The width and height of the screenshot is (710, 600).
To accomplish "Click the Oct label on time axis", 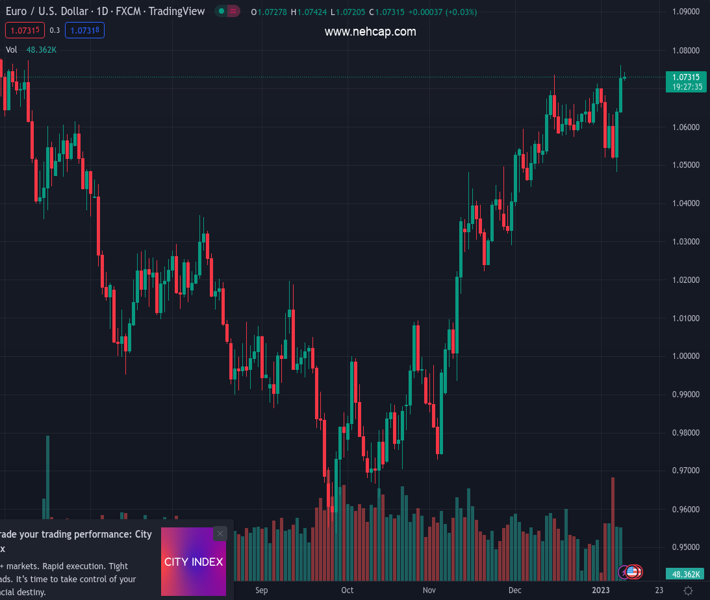I will point(347,591).
